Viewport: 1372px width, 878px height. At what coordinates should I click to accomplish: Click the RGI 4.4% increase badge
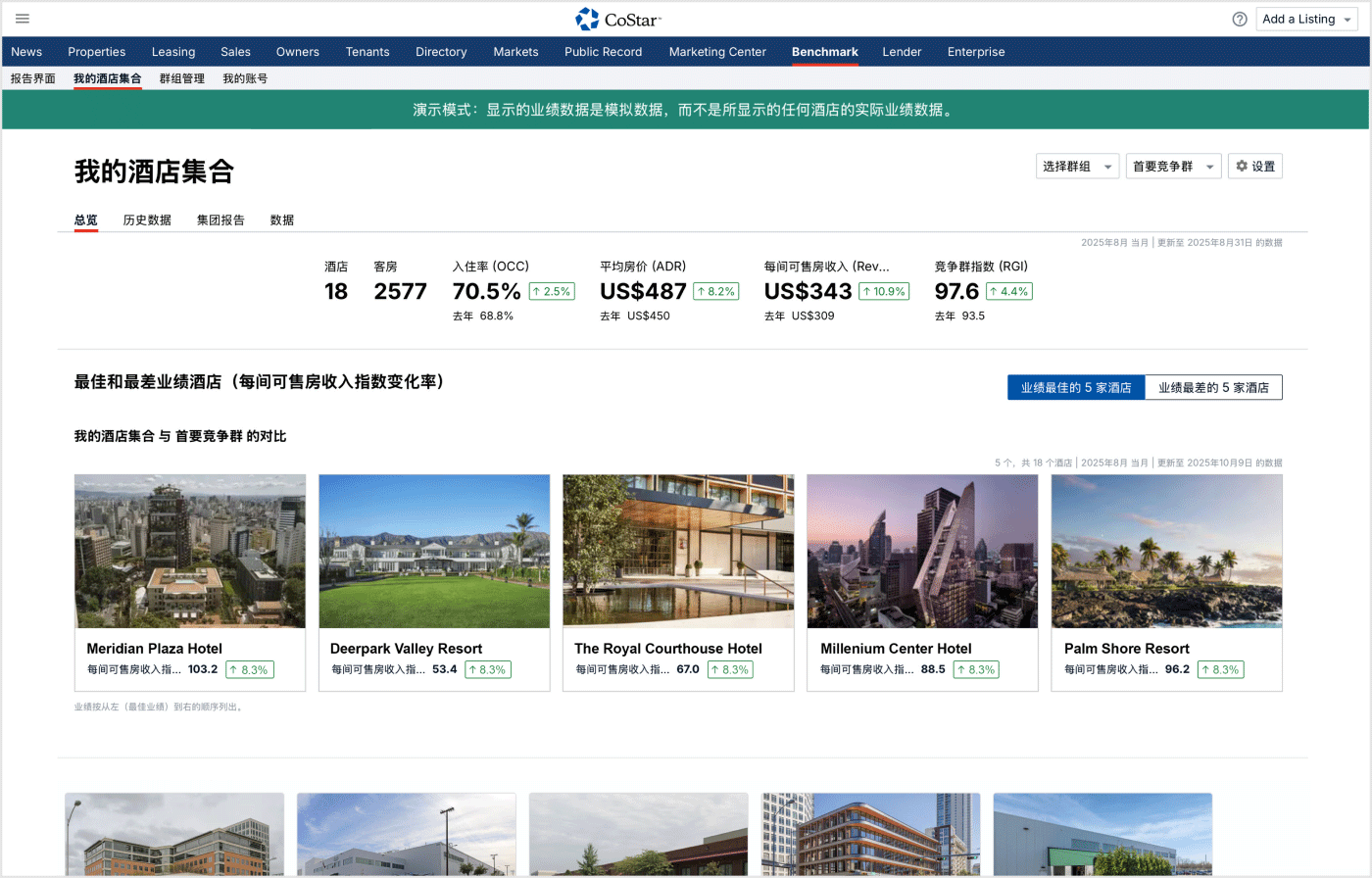pyautogui.click(x=1008, y=291)
